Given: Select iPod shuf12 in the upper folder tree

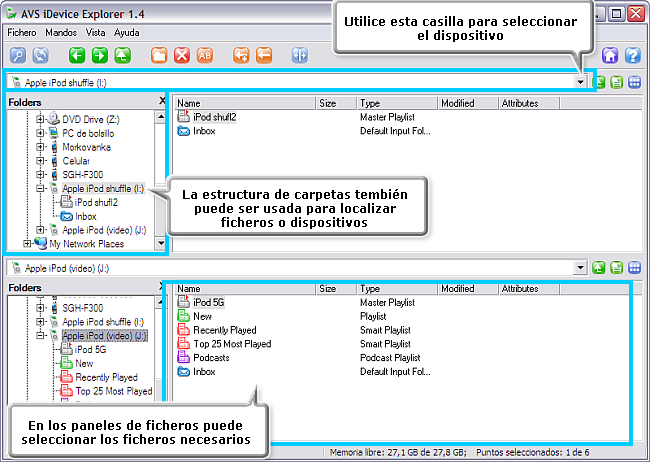Looking at the screenshot, I should (96, 202).
